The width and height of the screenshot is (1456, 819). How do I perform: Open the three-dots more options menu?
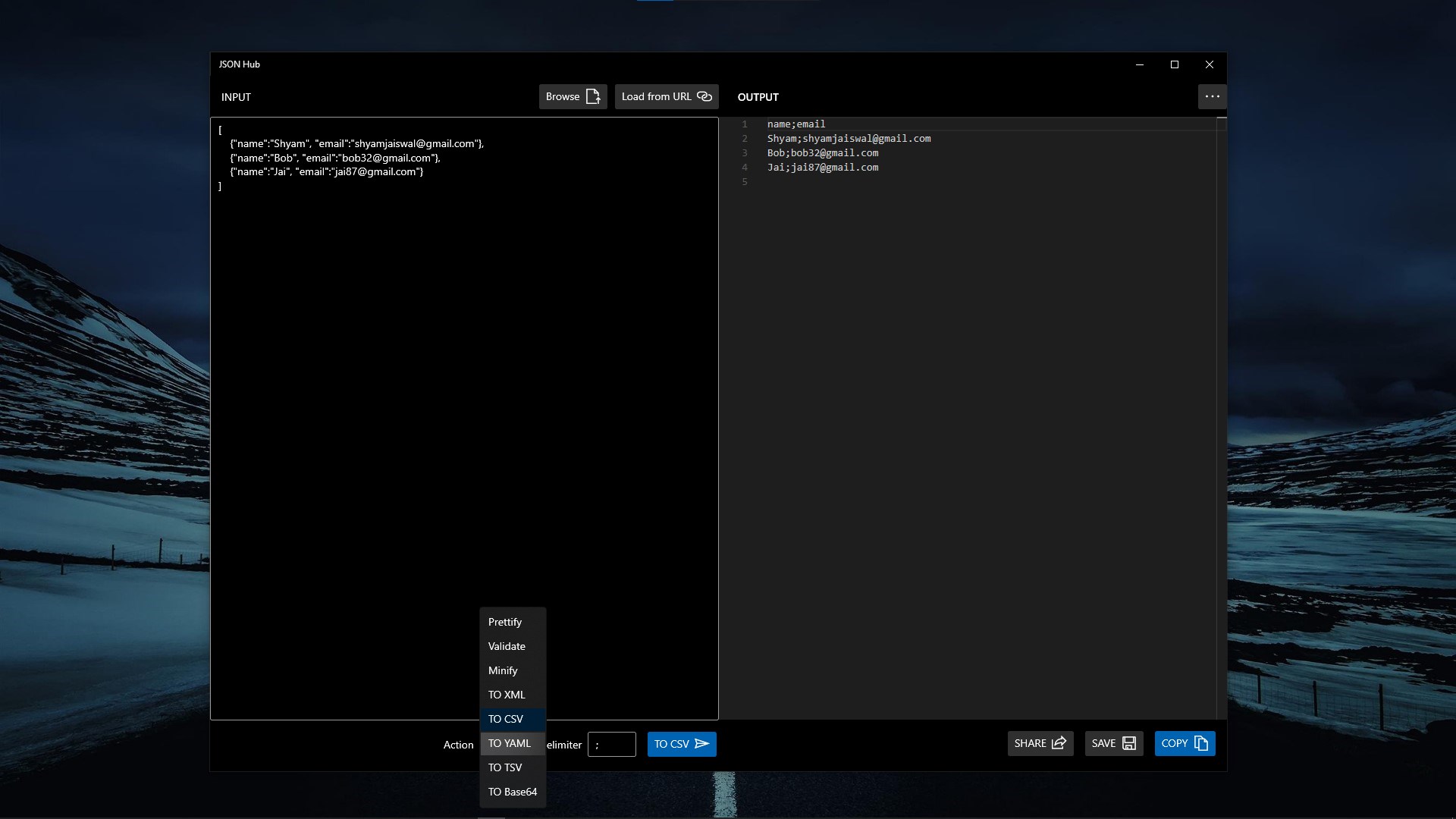pyautogui.click(x=1212, y=96)
